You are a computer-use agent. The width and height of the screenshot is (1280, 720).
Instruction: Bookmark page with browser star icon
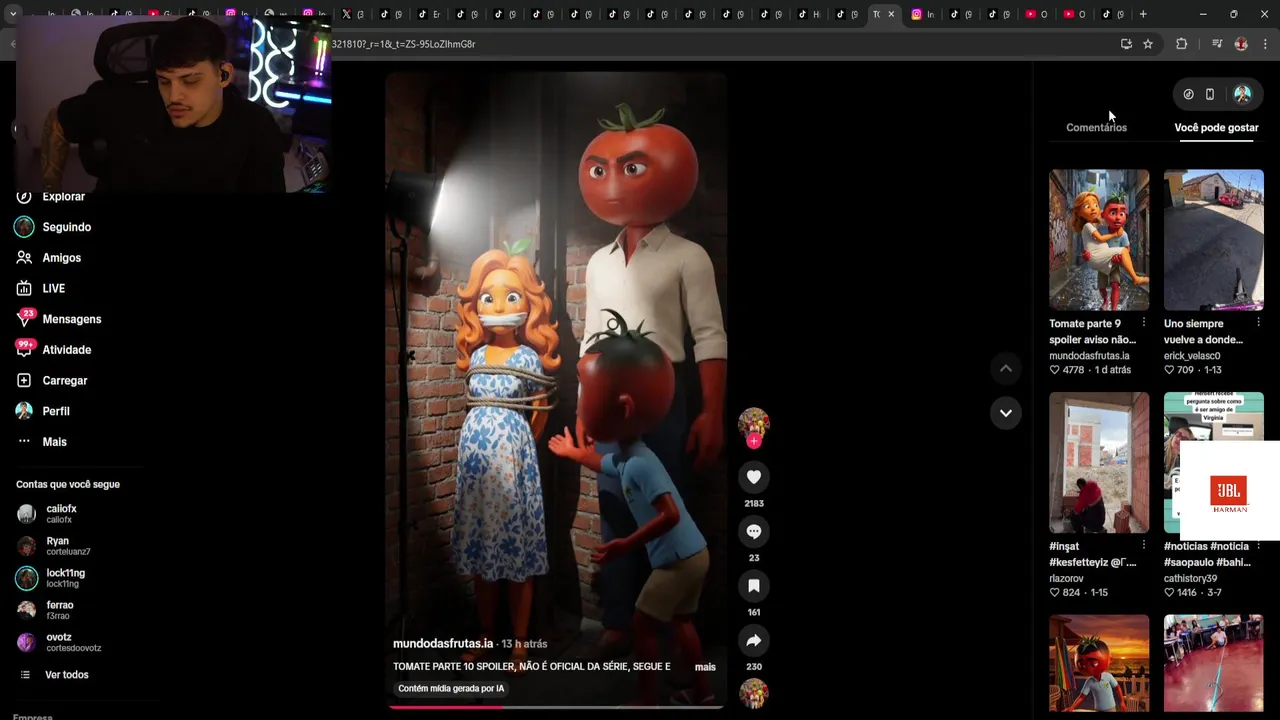1148,44
